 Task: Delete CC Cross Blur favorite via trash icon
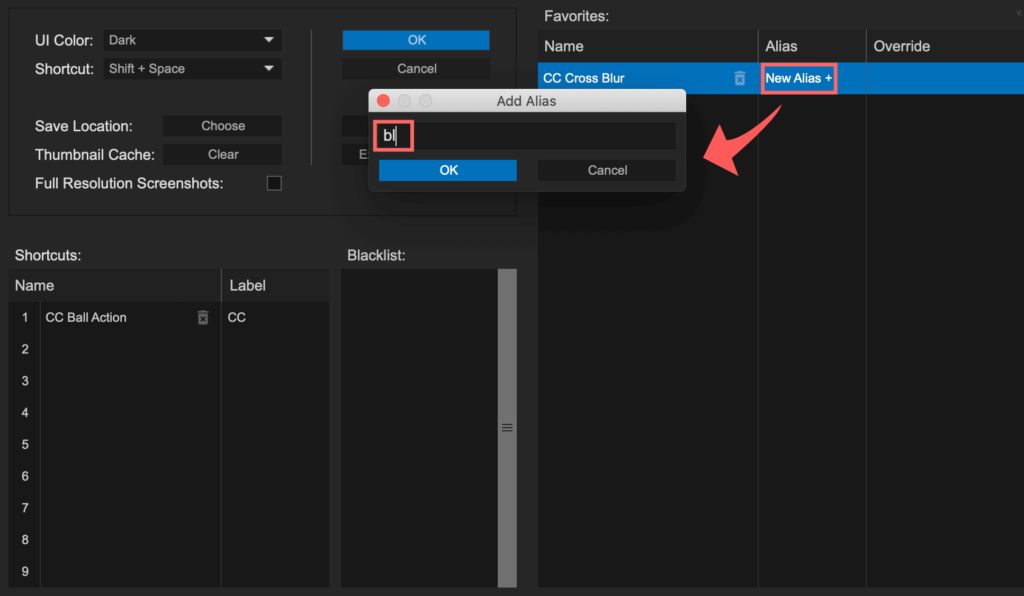tap(740, 77)
